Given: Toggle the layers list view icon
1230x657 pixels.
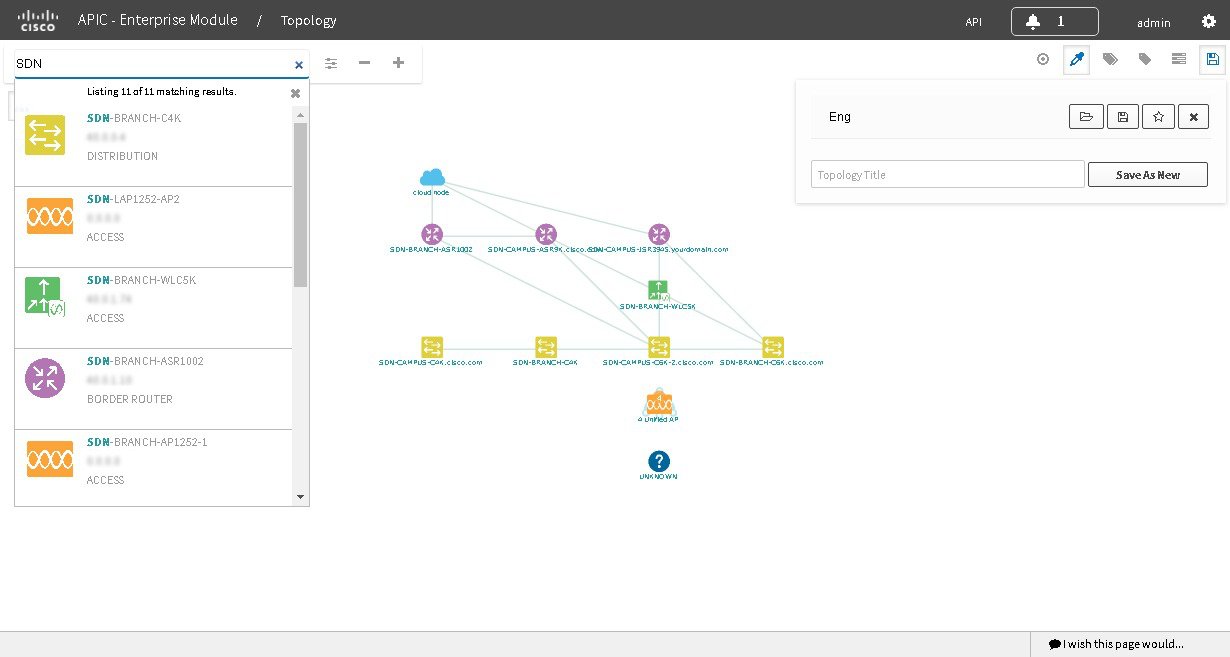Looking at the screenshot, I should [x=1179, y=60].
